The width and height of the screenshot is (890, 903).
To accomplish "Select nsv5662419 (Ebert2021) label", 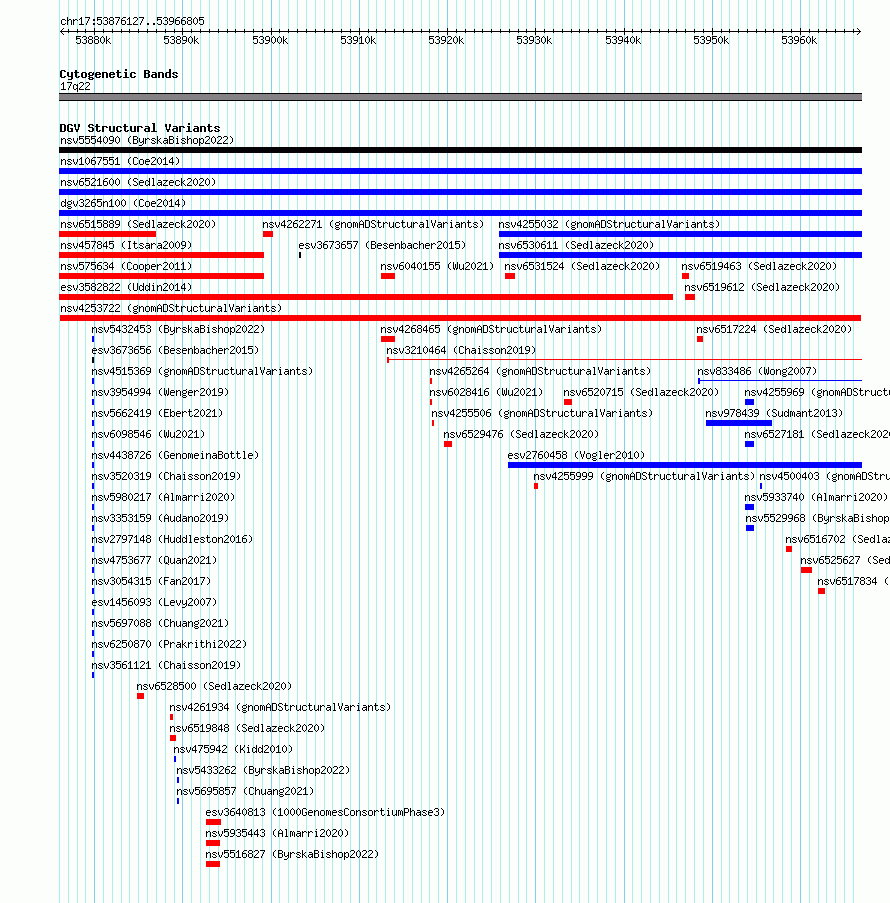I will coord(157,413).
